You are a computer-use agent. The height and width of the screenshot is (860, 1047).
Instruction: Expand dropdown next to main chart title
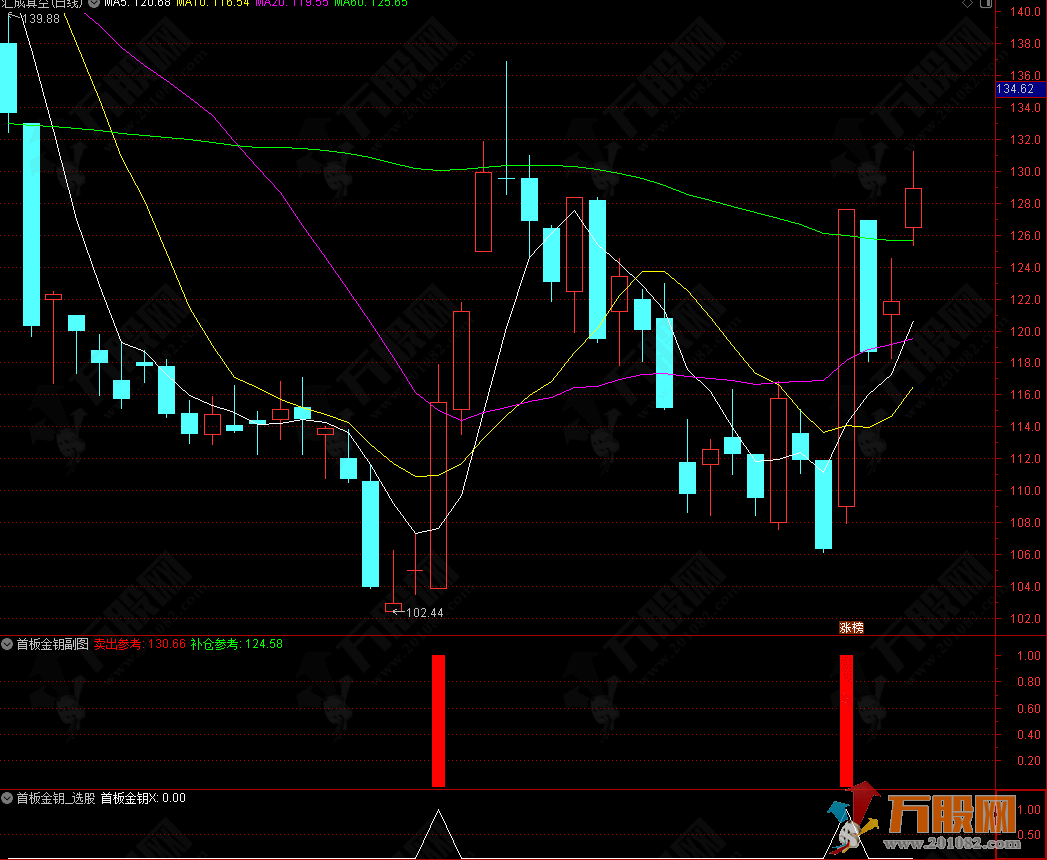click(x=94, y=4)
